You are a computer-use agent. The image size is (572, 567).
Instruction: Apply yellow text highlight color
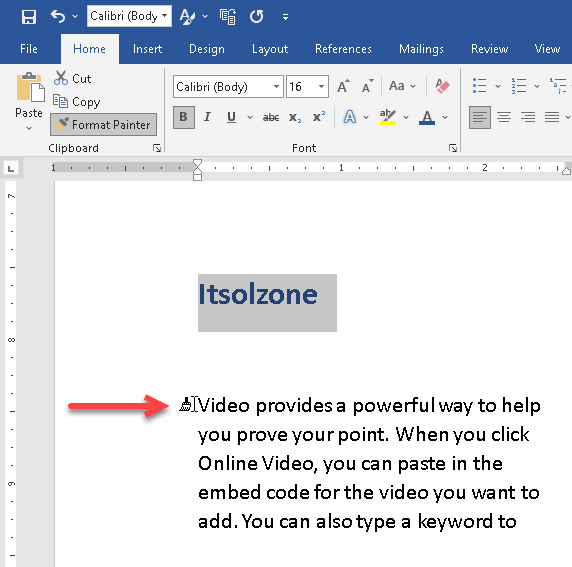tap(388, 117)
